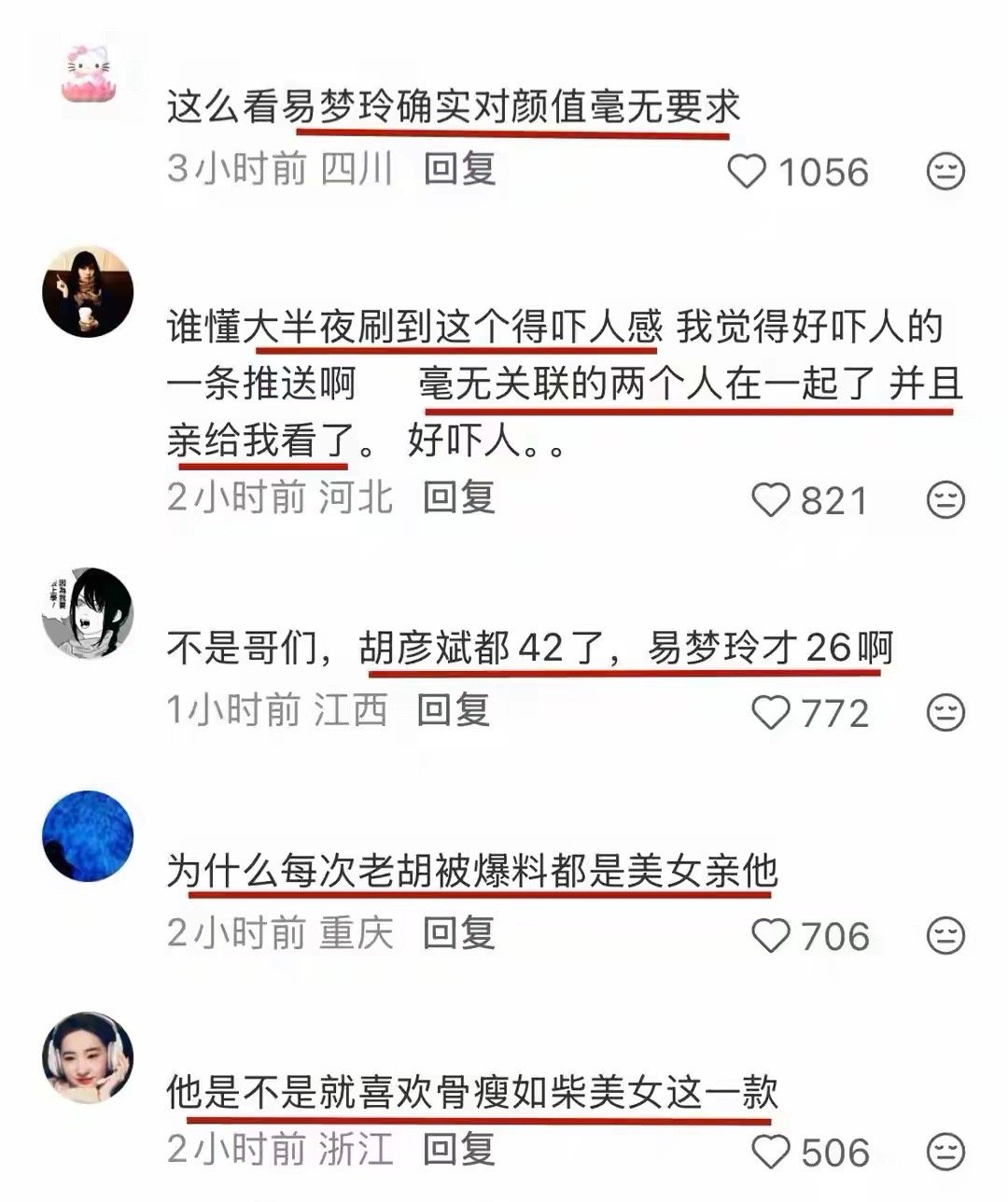
Task: Like the comment with 506 likes
Action: point(771,1152)
